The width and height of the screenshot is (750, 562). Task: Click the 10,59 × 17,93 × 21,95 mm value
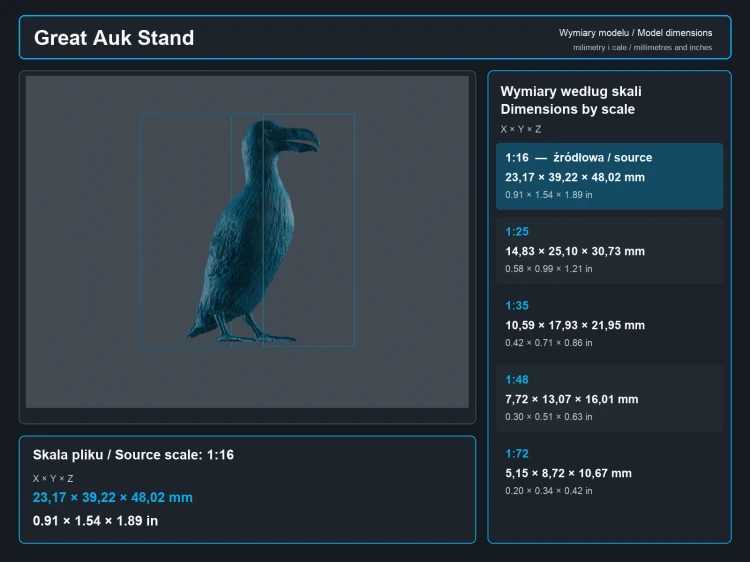tap(575, 325)
